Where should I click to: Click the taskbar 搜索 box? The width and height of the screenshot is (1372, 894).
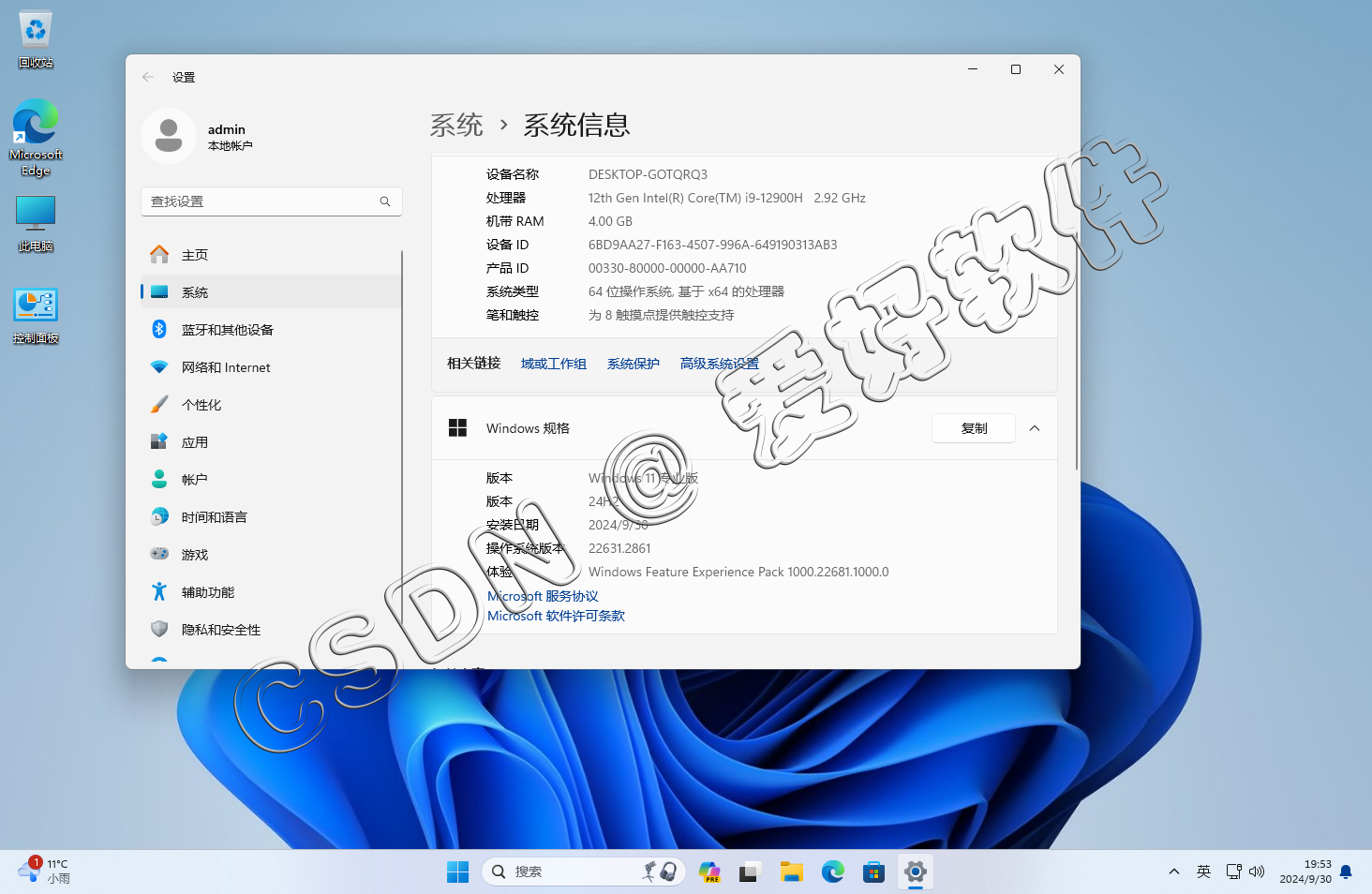[x=584, y=872]
